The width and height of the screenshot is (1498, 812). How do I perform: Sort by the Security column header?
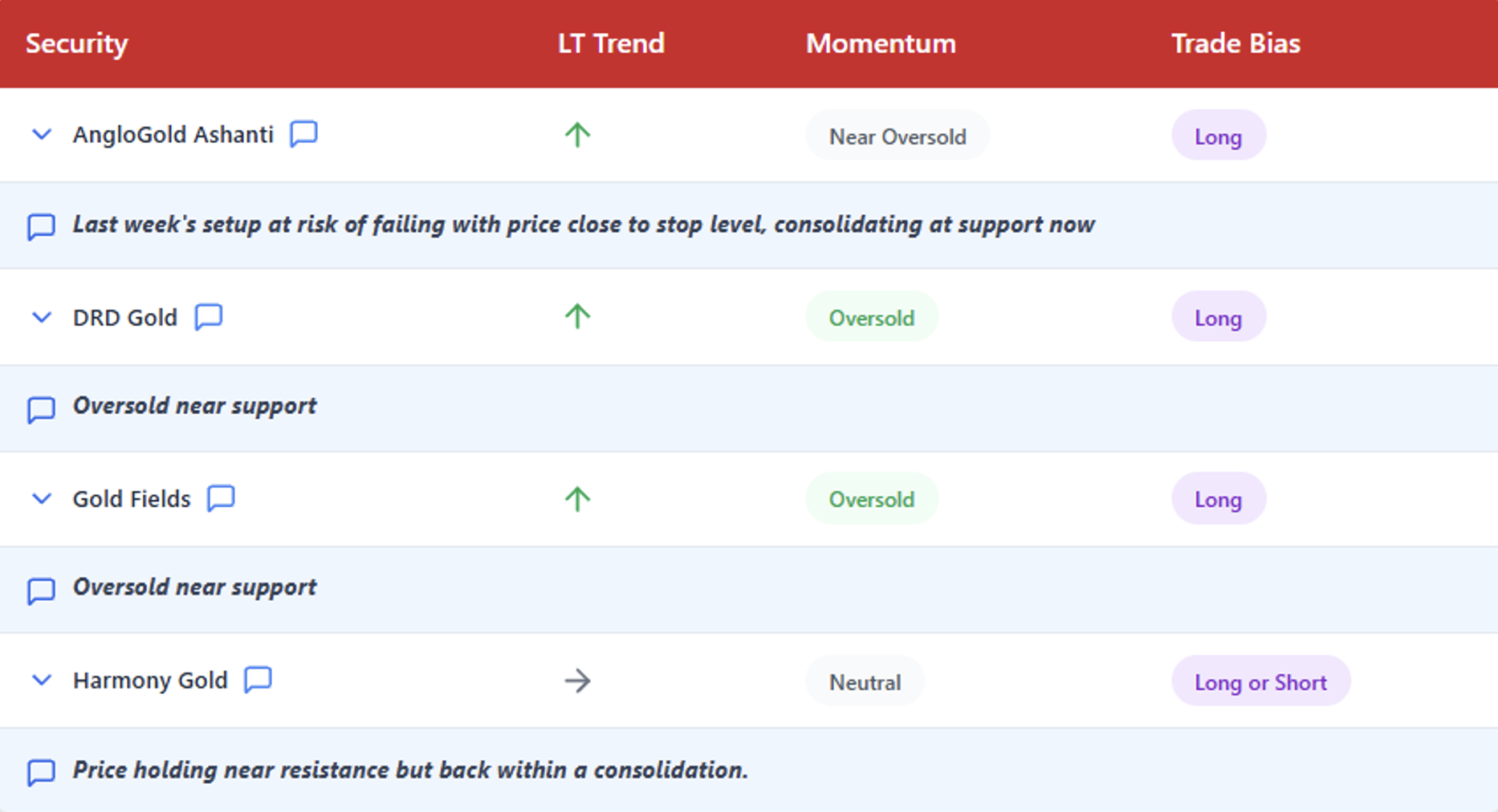[x=77, y=43]
